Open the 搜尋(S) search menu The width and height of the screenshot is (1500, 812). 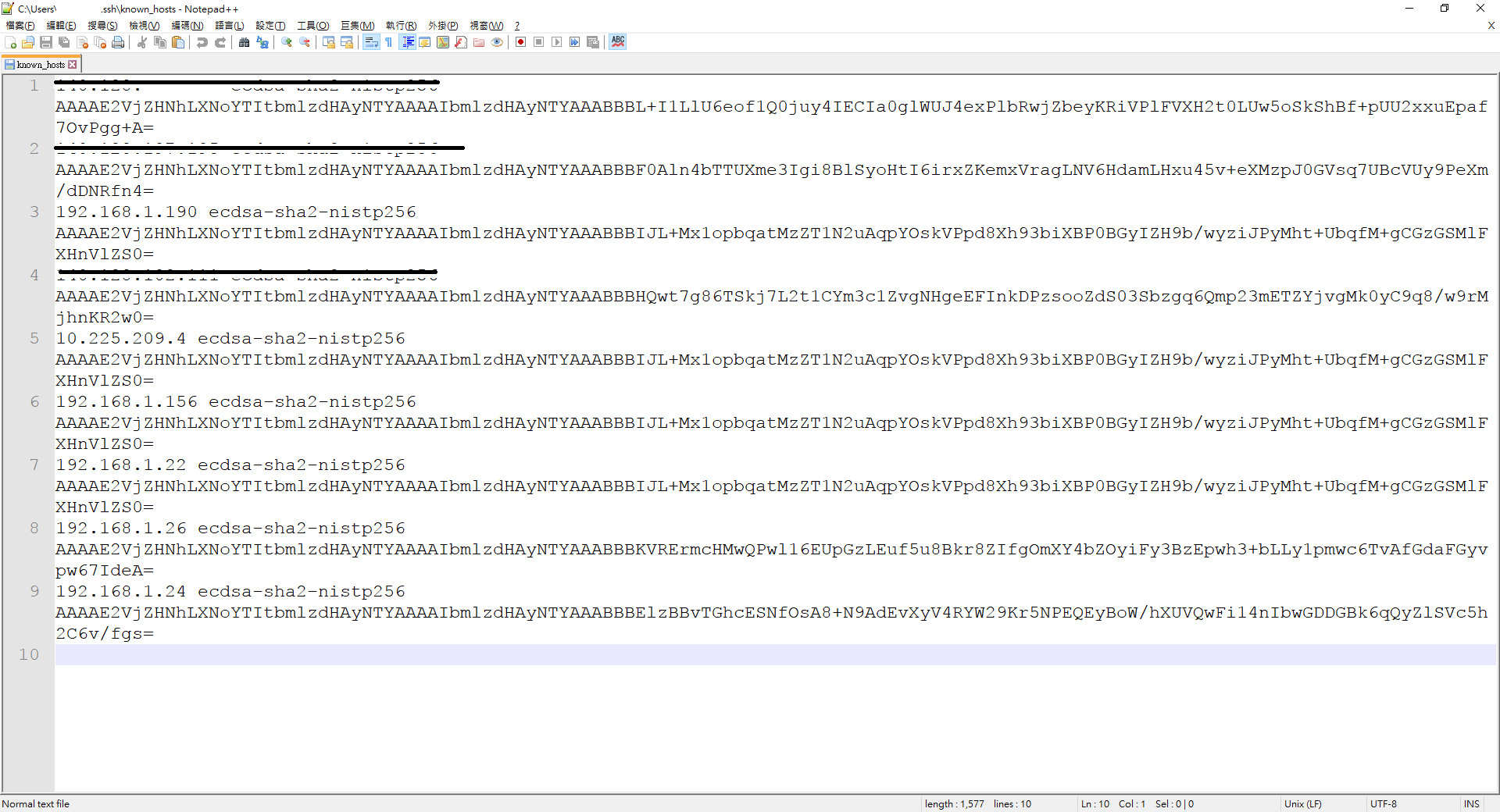click(x=102, y=25)
